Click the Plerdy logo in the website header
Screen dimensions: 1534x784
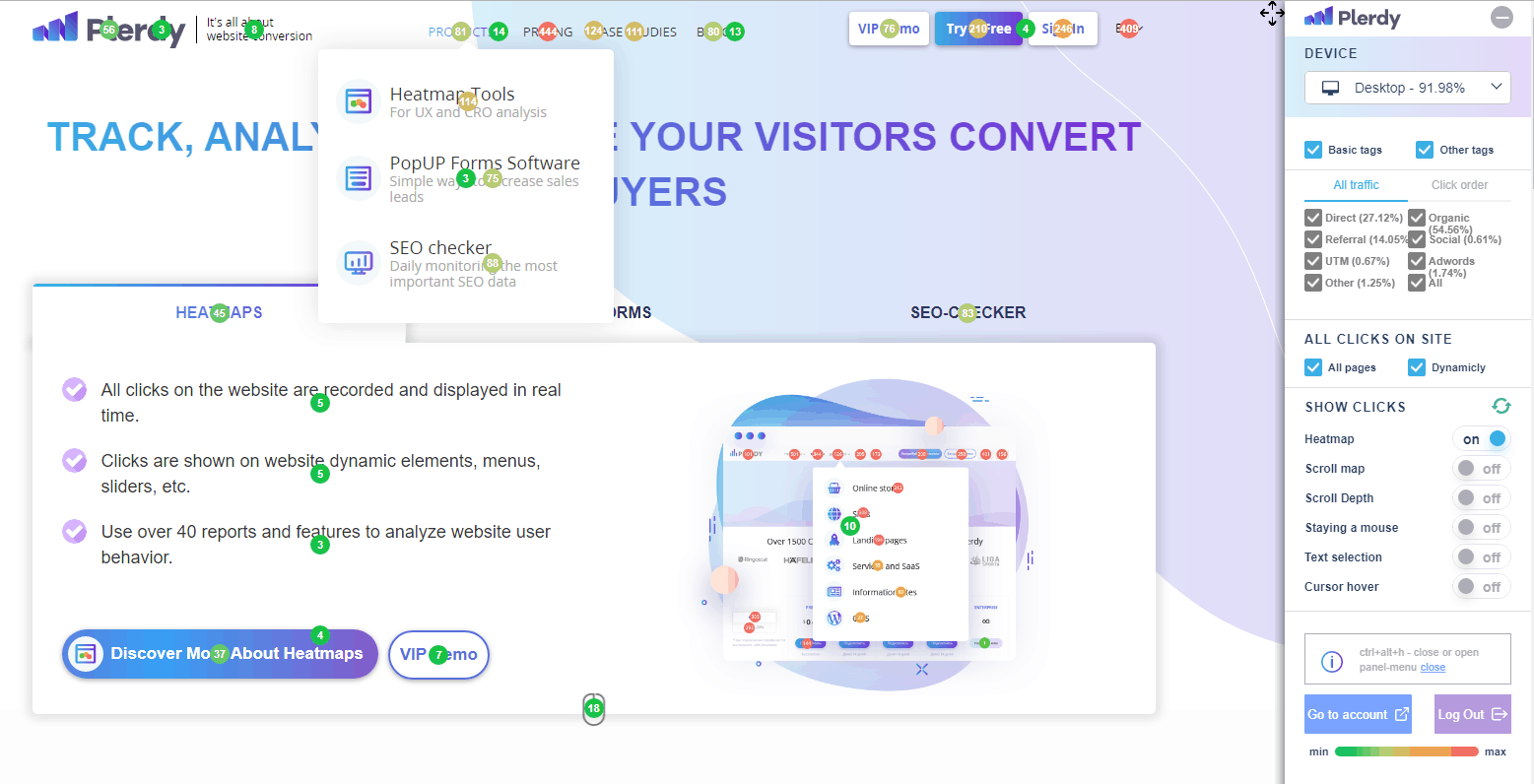108,29
